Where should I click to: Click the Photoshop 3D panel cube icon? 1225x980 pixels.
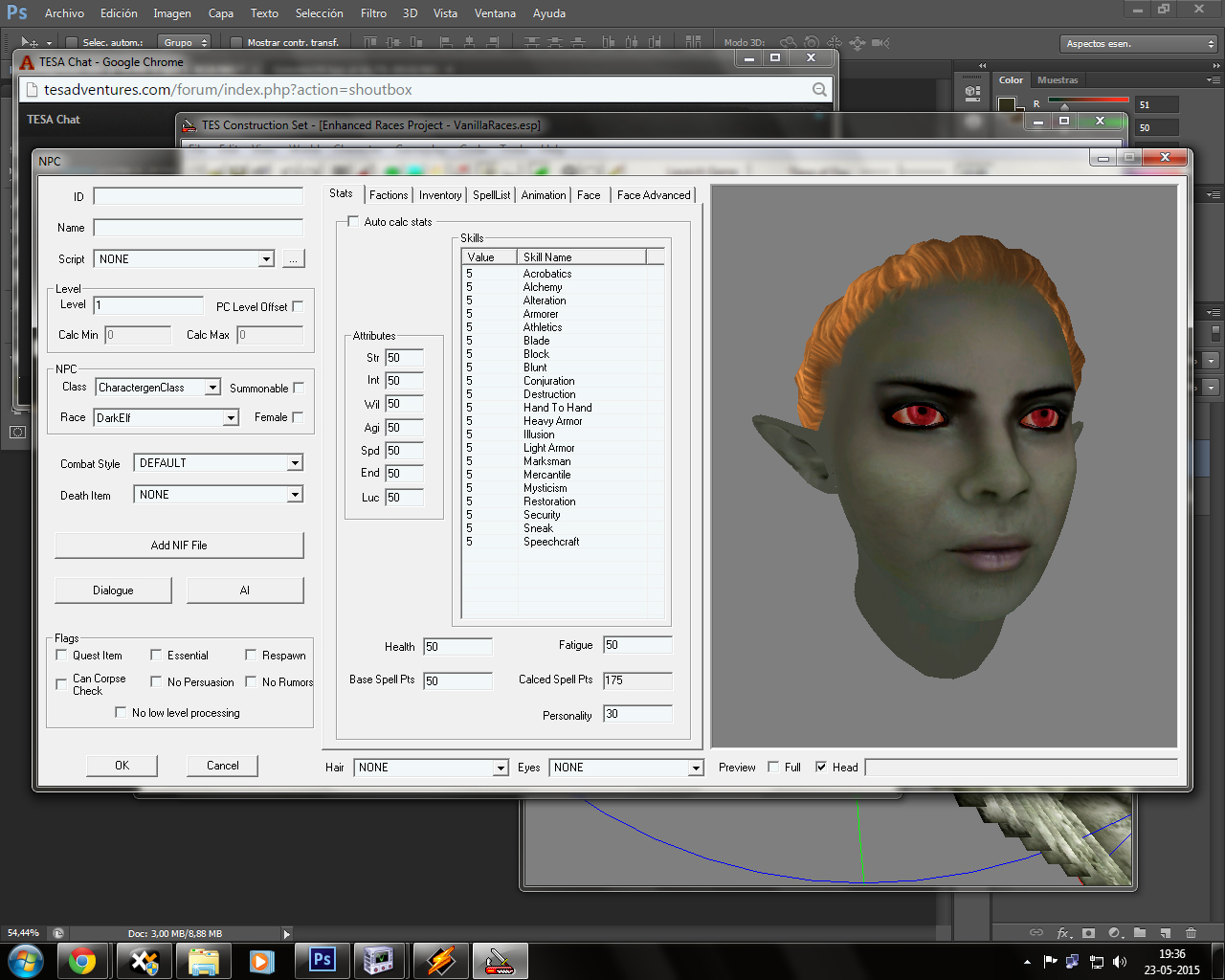click(972, 93)
